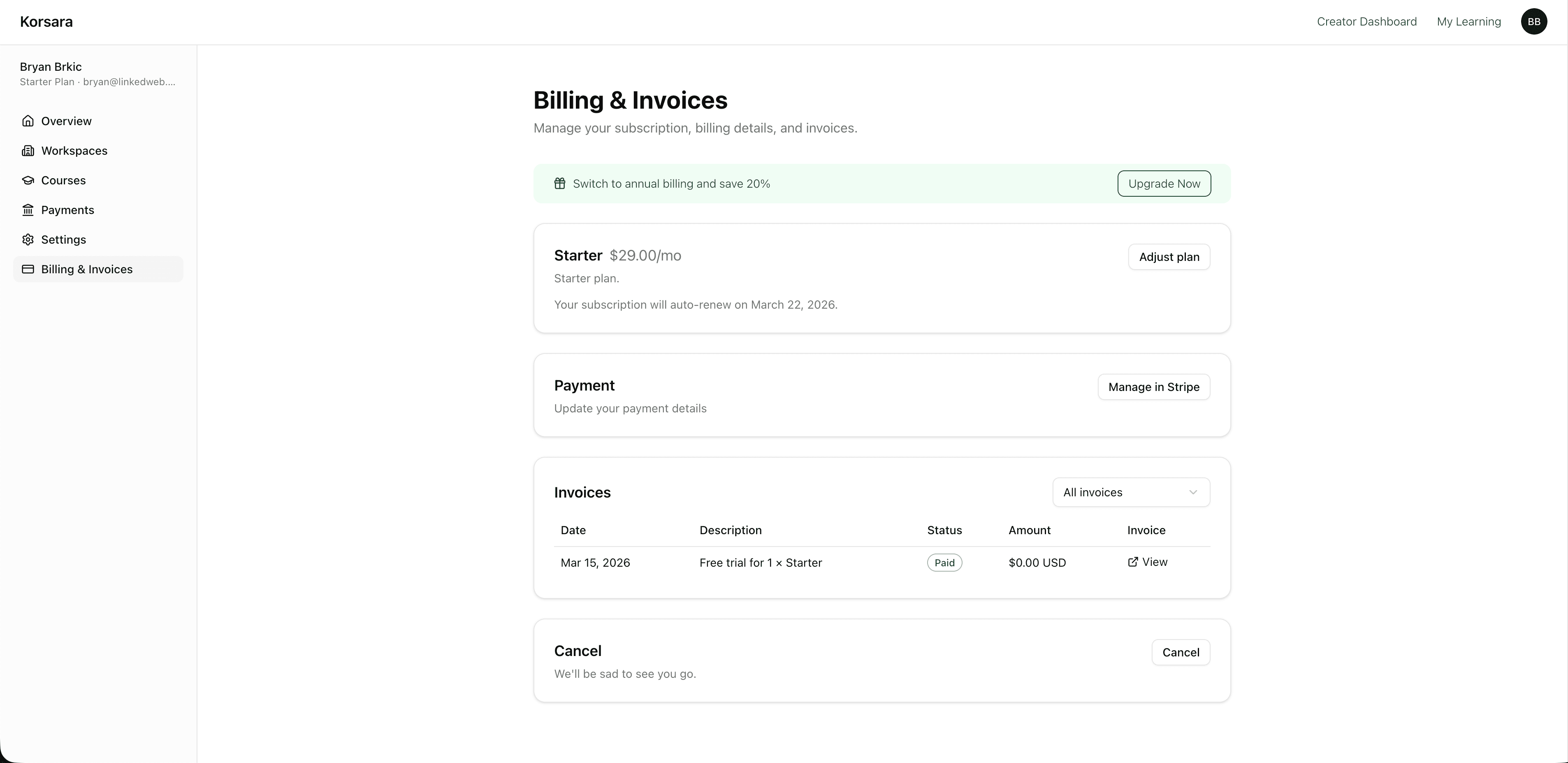Cancel the subscription

point(1181,651)
